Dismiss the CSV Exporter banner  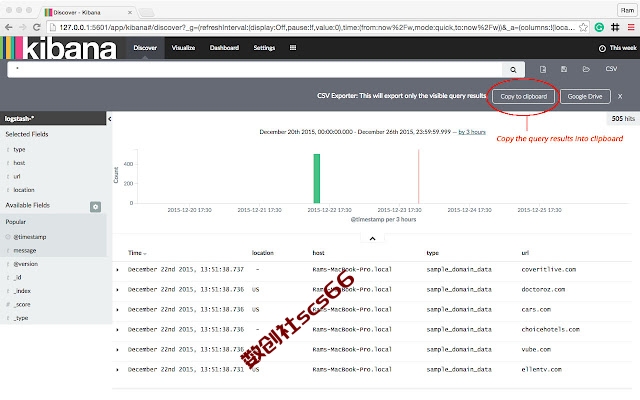click(x=620, y=96)
